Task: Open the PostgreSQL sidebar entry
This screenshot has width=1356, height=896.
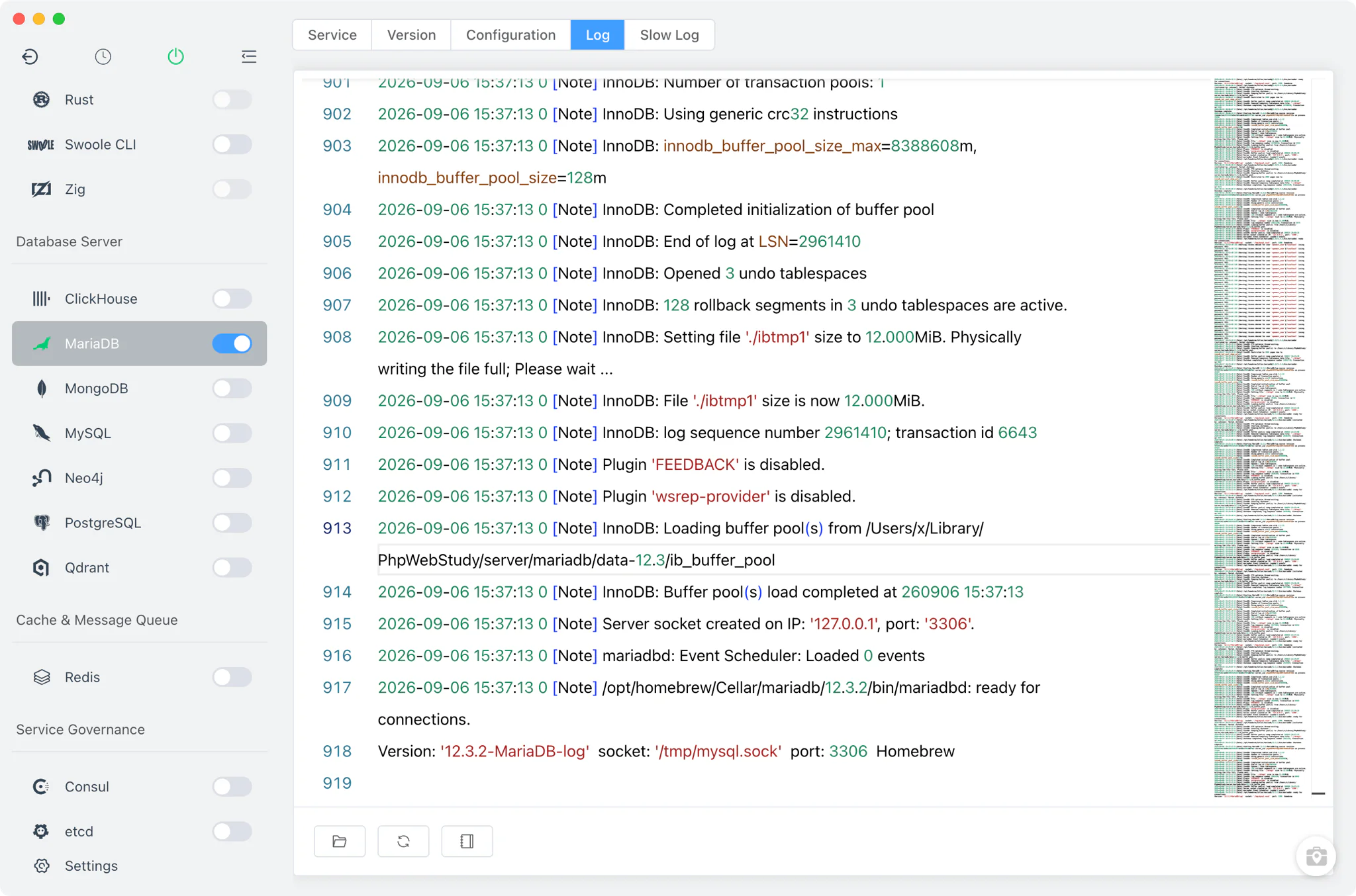Action: [x=139, y=523]
